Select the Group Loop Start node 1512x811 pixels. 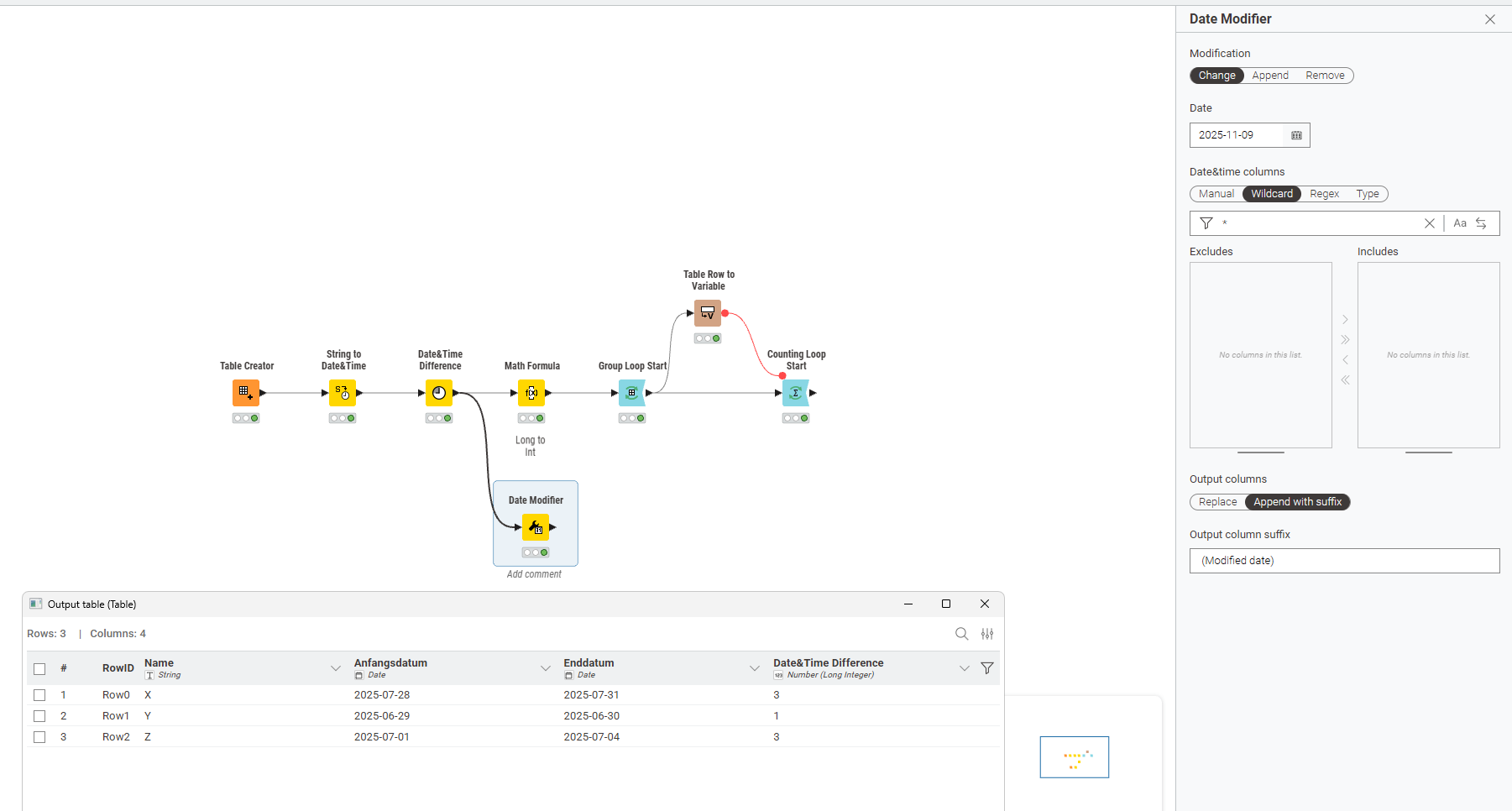coord(632,393)
